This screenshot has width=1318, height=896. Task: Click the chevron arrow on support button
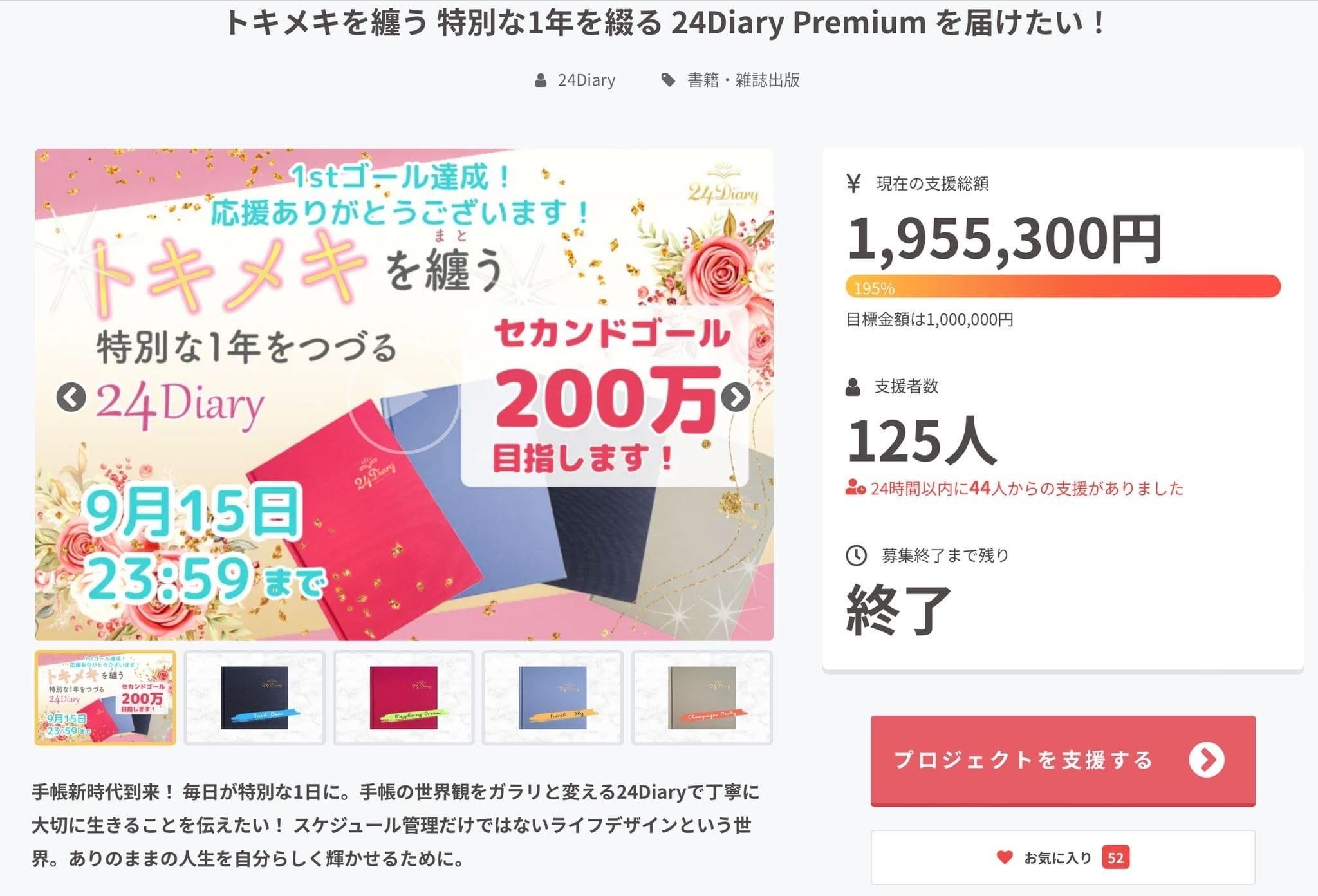point(1207,760)
